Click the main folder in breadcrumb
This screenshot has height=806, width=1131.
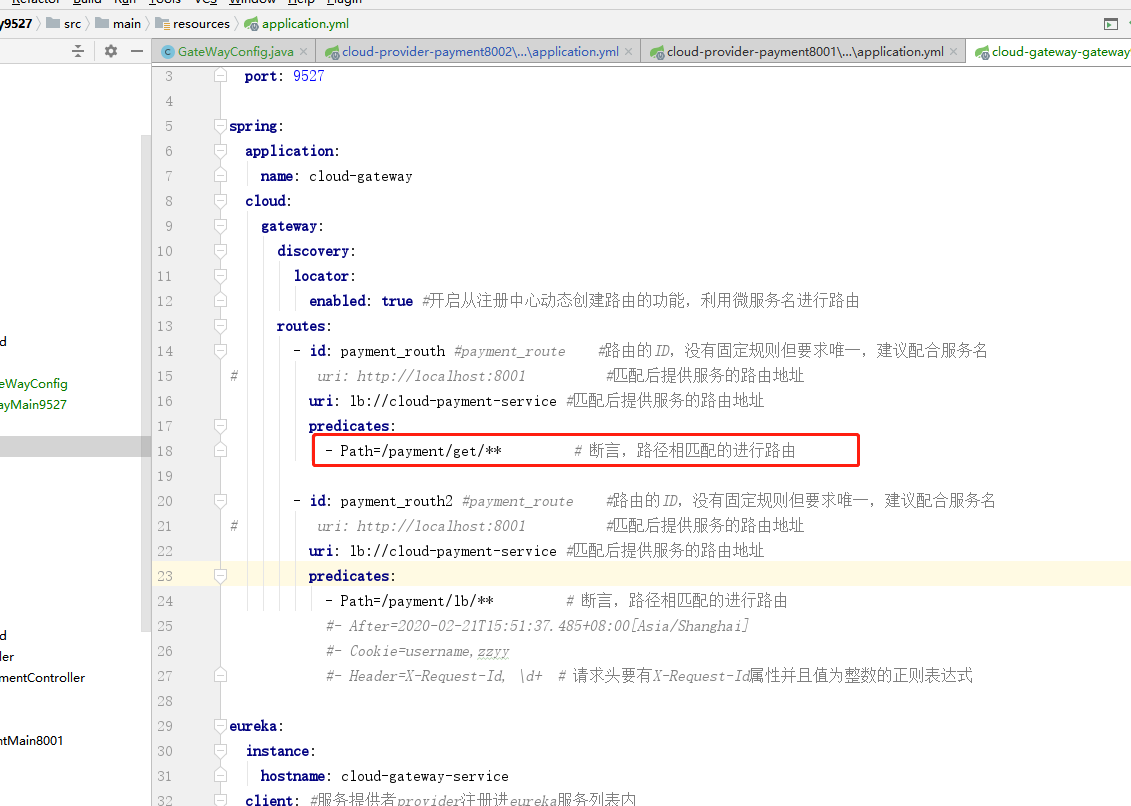[x=118, y=24]
